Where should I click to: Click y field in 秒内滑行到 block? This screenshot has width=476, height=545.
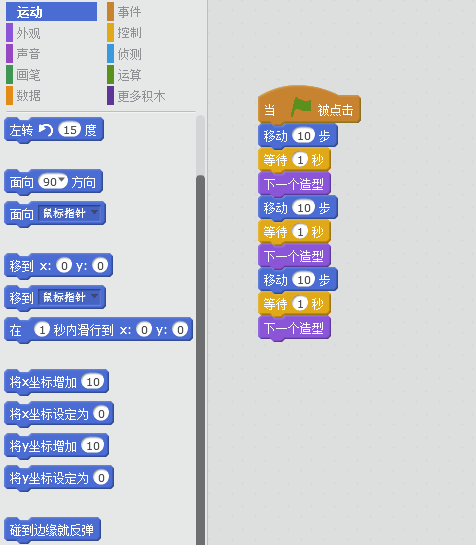(180, 330)
